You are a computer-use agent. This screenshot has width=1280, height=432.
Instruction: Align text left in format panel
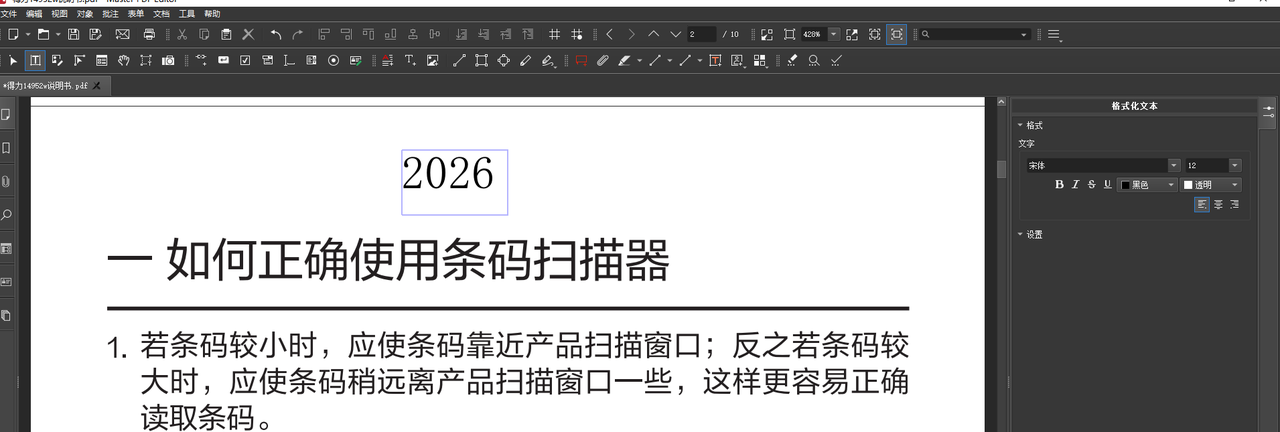pyautogui.click(x=1202, y=204)
